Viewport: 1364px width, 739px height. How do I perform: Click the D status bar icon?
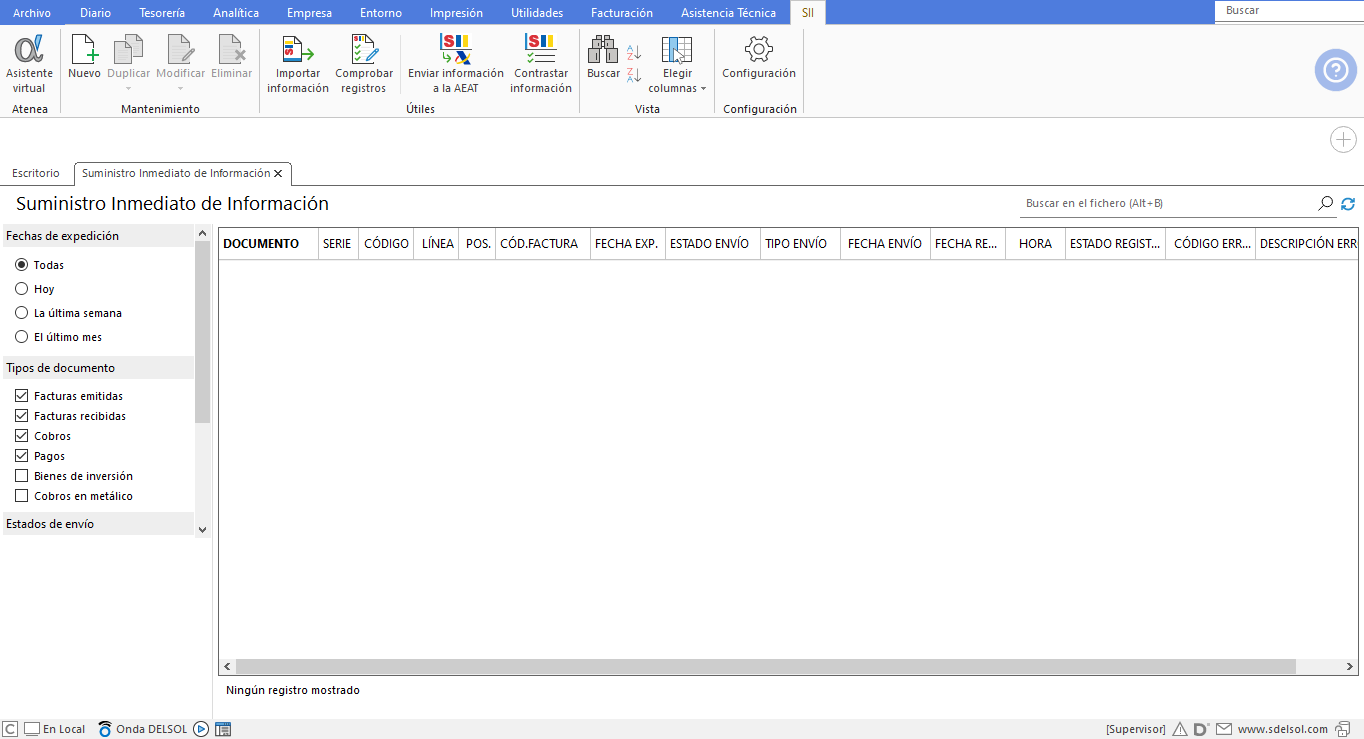[1201, 729]
